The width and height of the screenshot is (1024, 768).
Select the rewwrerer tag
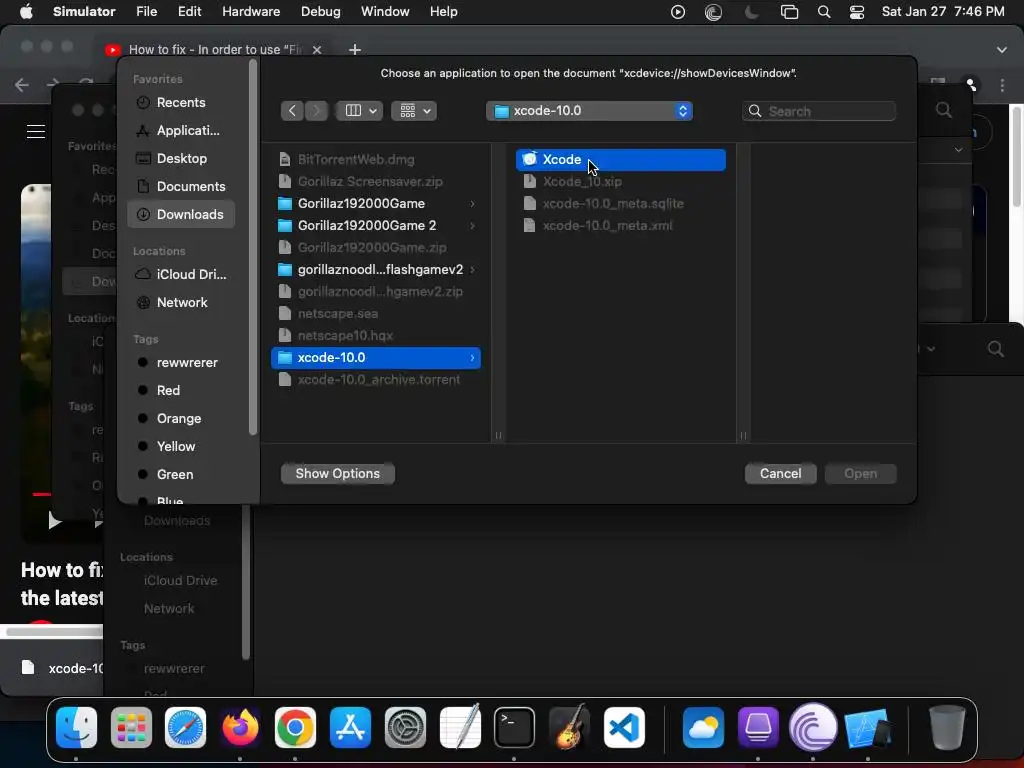[x=181, y=362]
